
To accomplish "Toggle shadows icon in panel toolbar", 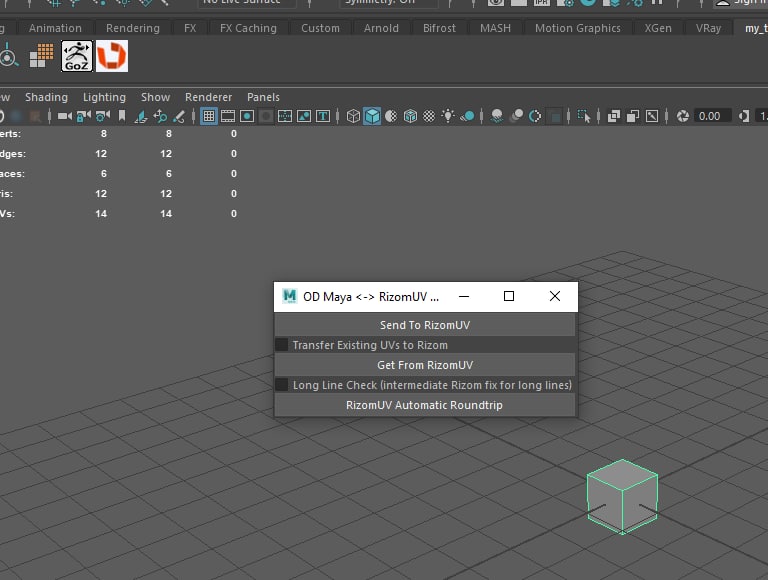I will pos(467,116).
